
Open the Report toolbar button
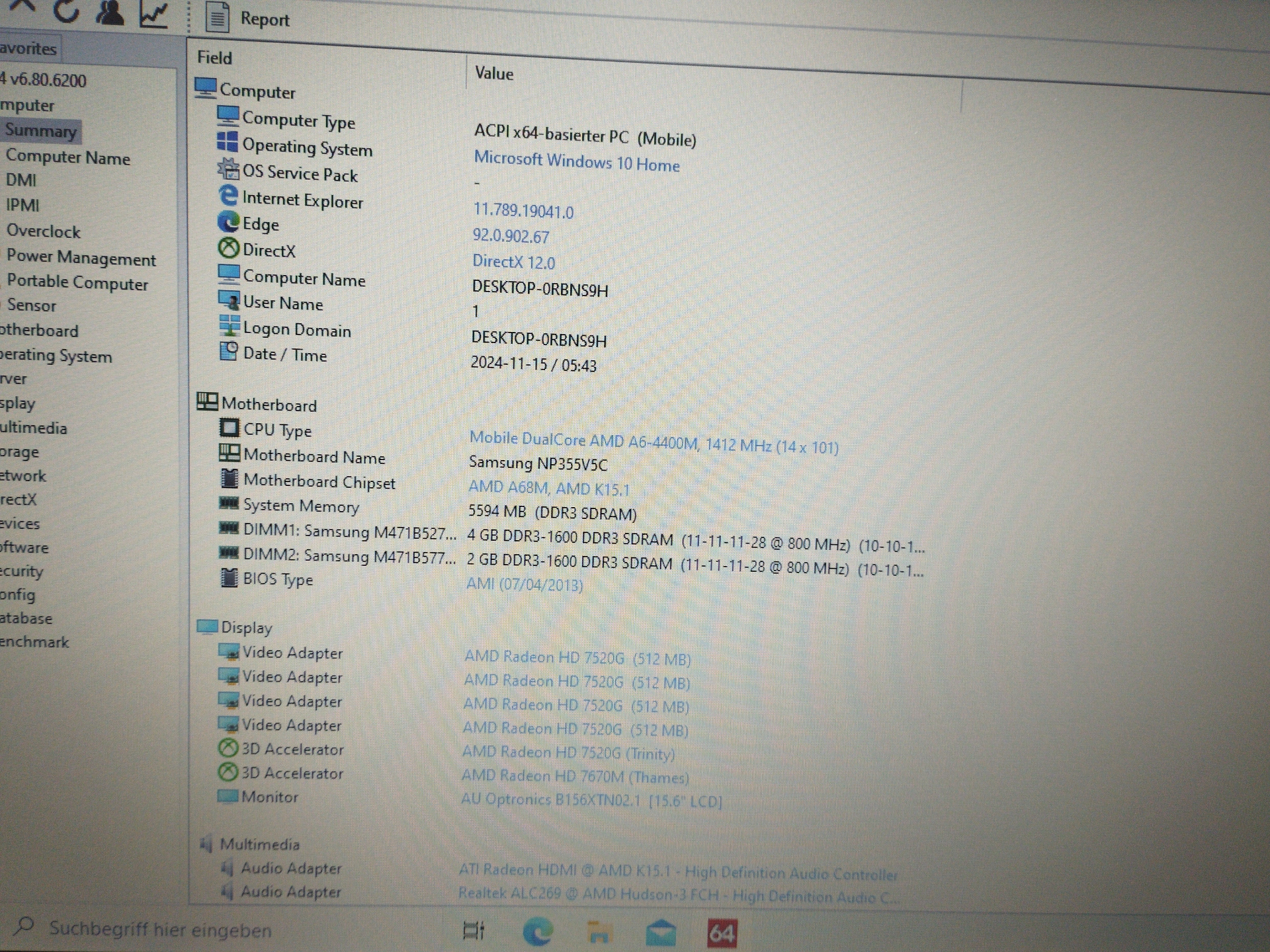click(248, 18)
